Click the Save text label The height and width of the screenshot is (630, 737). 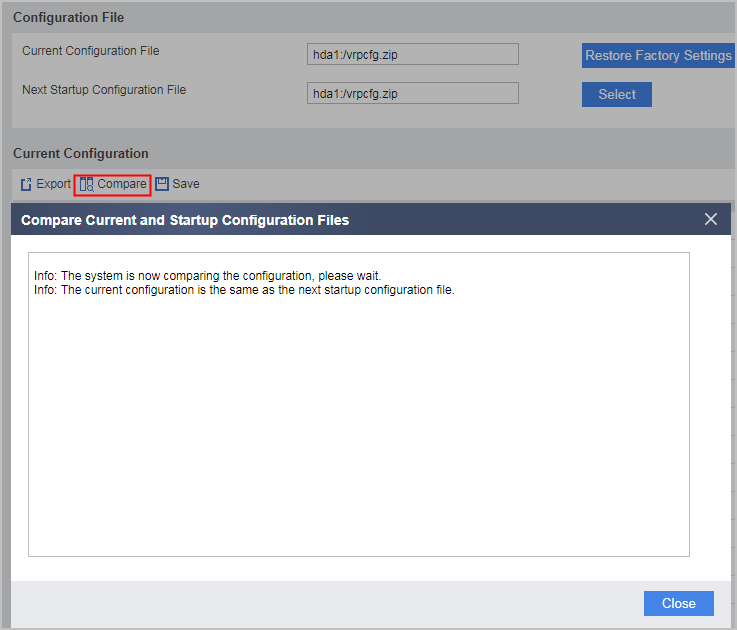(186, 184)
